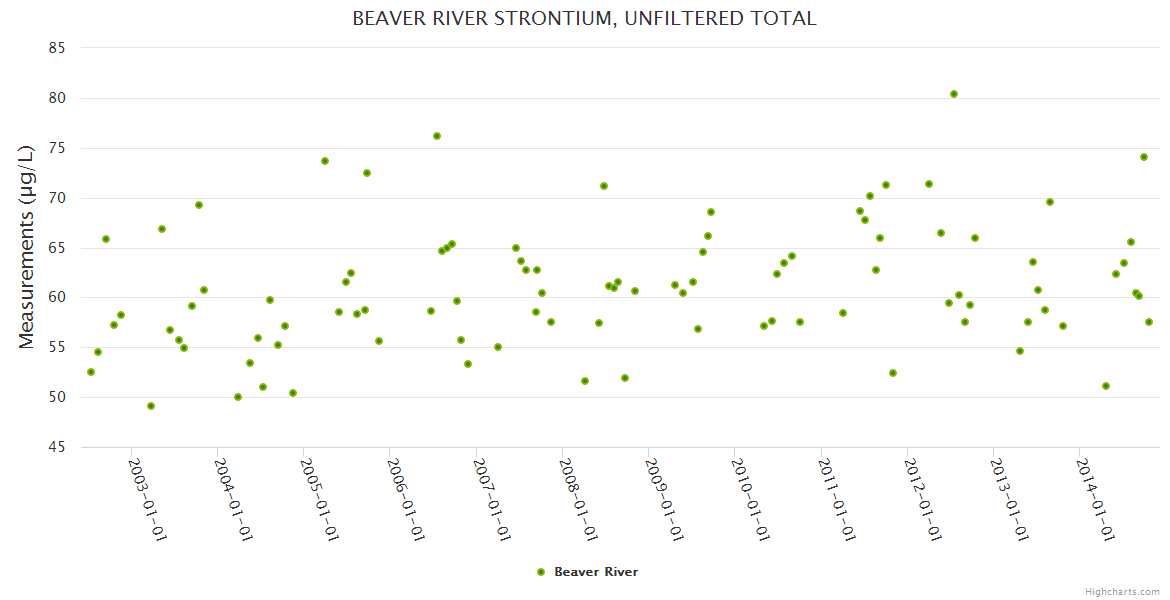Open the Highcharts.com credits link

click(1122, 591)
